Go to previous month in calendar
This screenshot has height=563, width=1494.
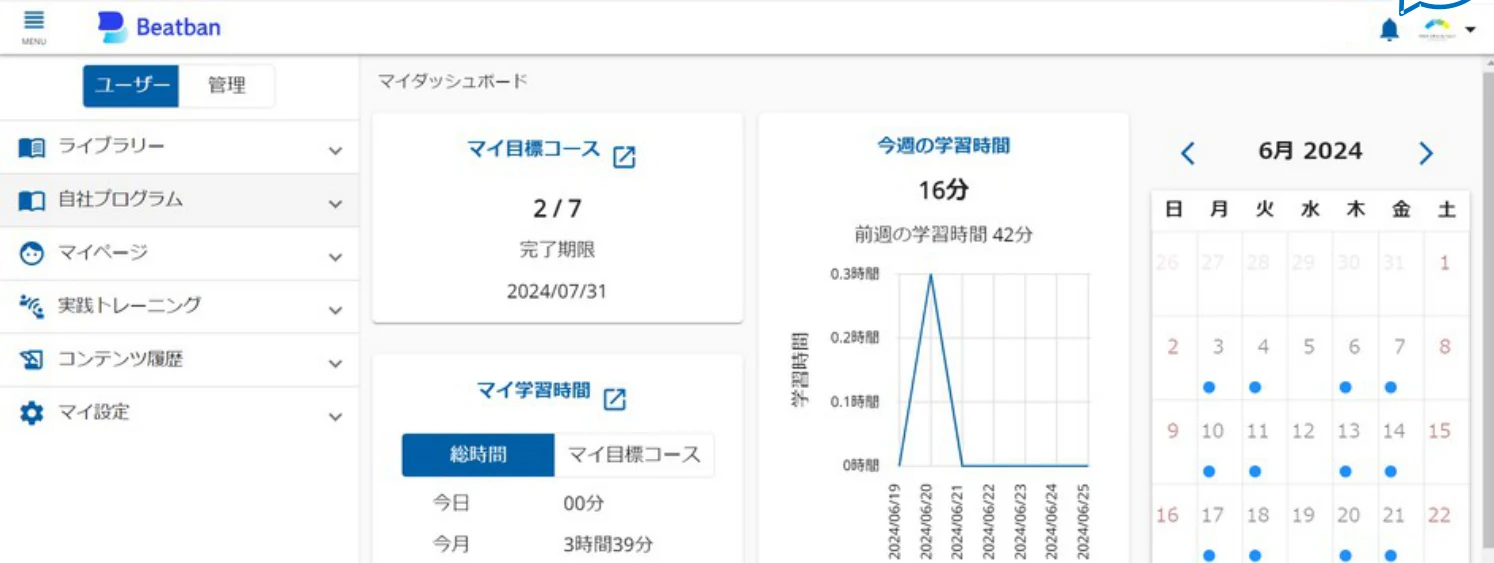(1187, 153)
